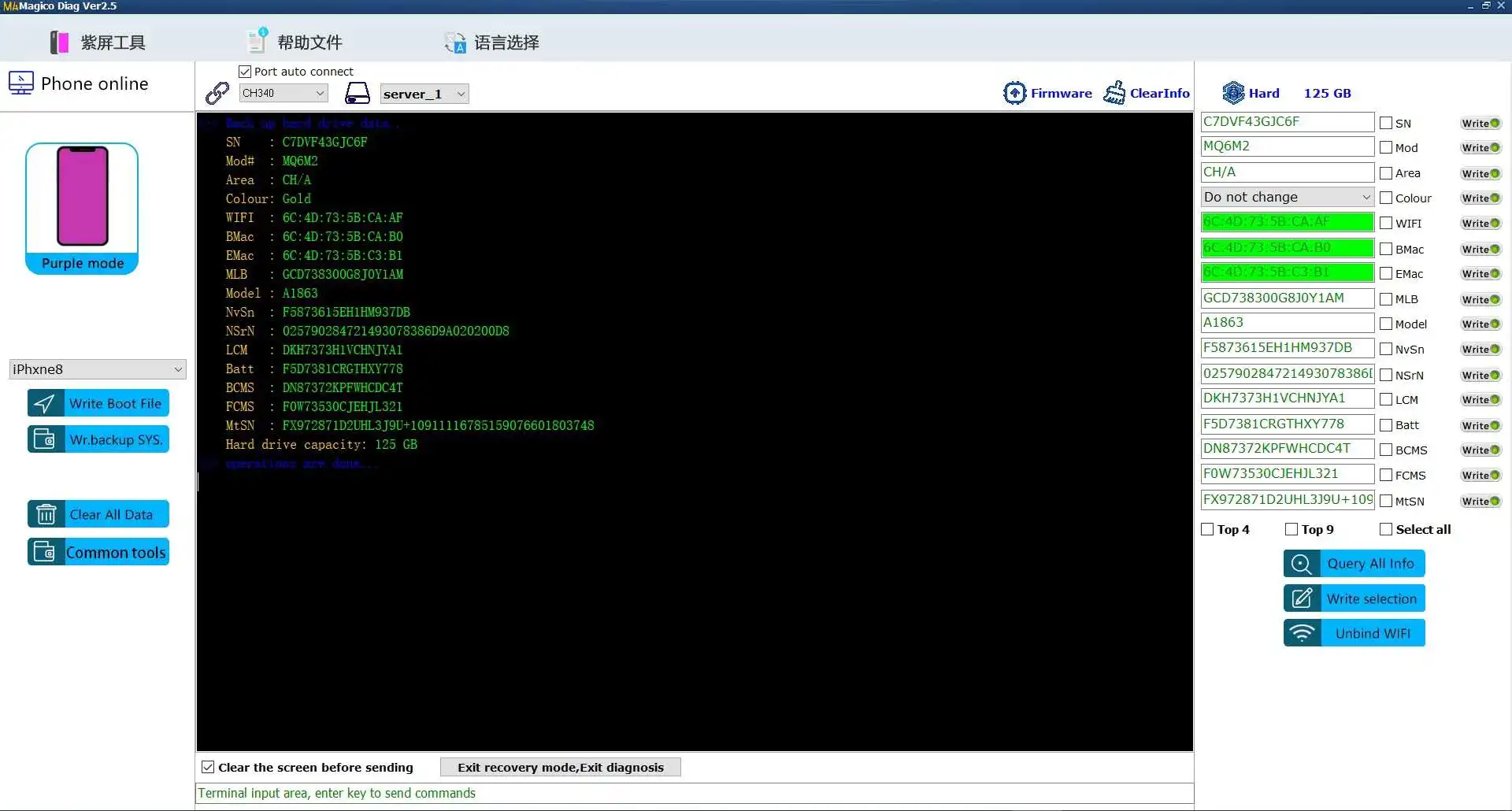Click the Write icon for MLB

click(x=1480, y=300)
